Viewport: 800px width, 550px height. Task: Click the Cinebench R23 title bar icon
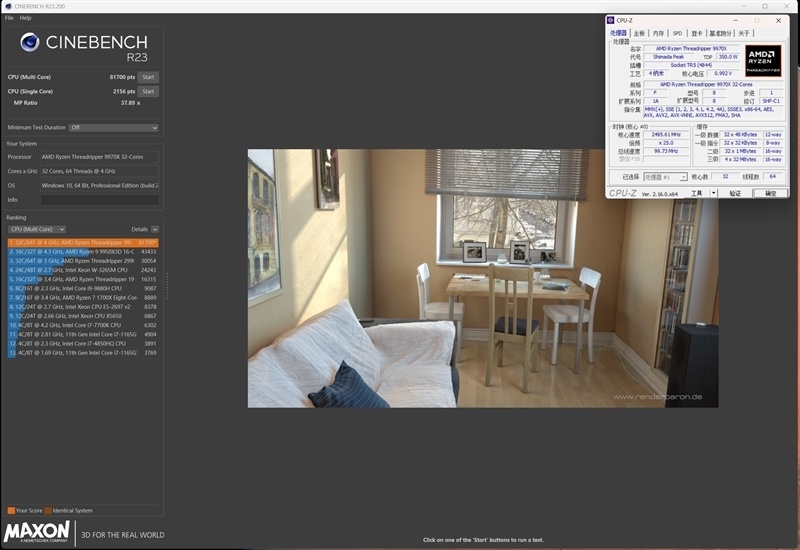tap(6, 6)
